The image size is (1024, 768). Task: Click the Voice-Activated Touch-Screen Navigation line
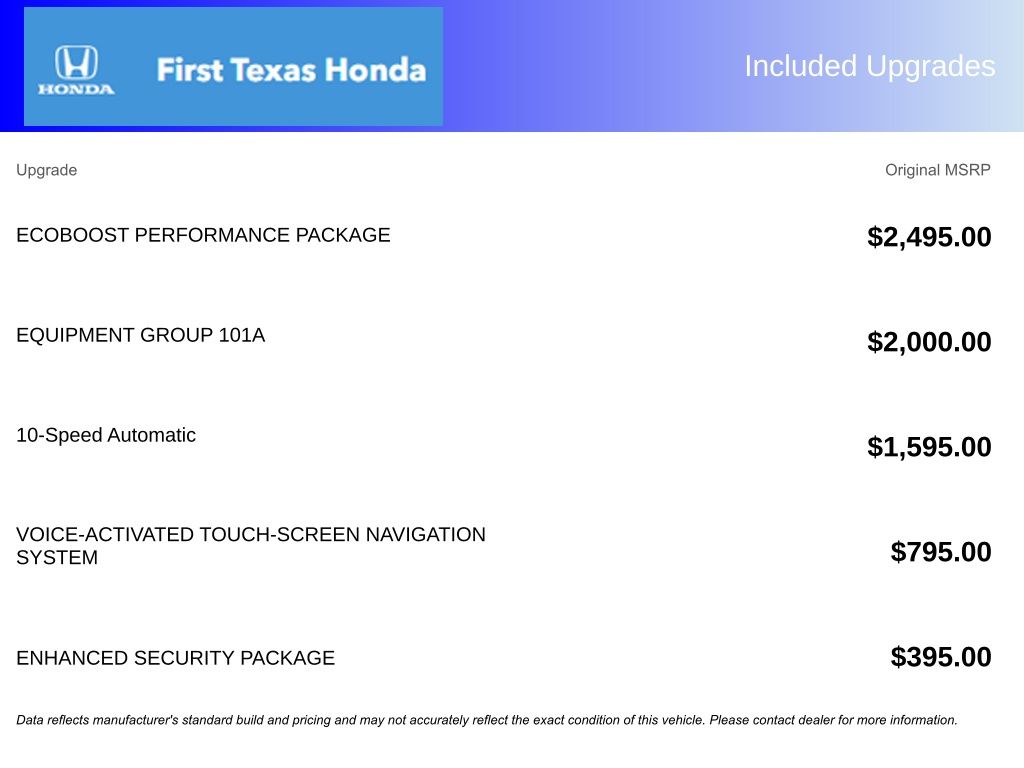(251, 534)
